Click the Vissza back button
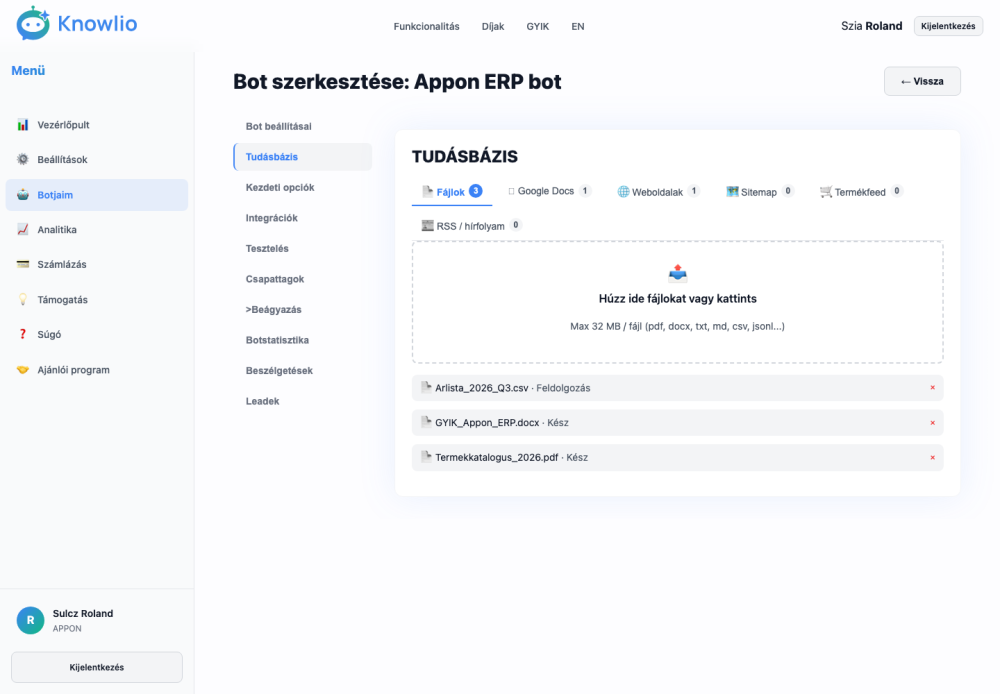1000x694 pixels. pyautogui.click(x=922, y=81)
